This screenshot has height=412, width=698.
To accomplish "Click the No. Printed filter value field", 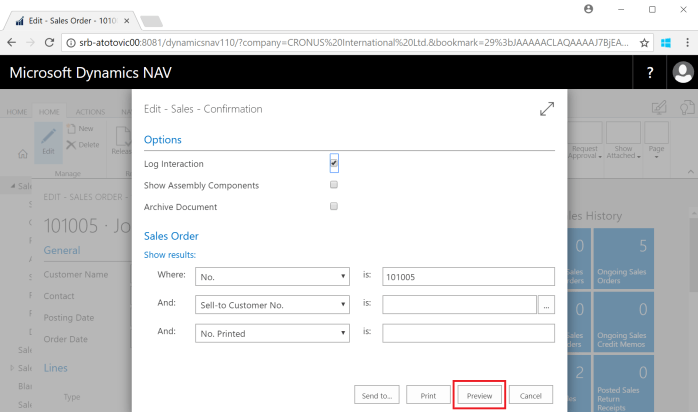I will pyautogui.click(x=467, y=333).
